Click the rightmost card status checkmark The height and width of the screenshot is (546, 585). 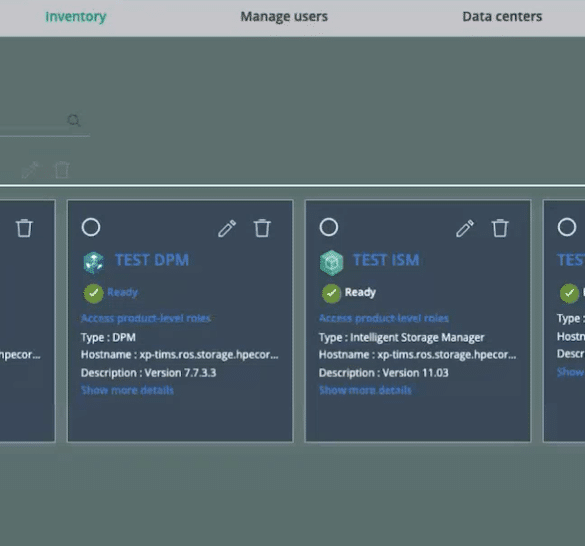569,294
